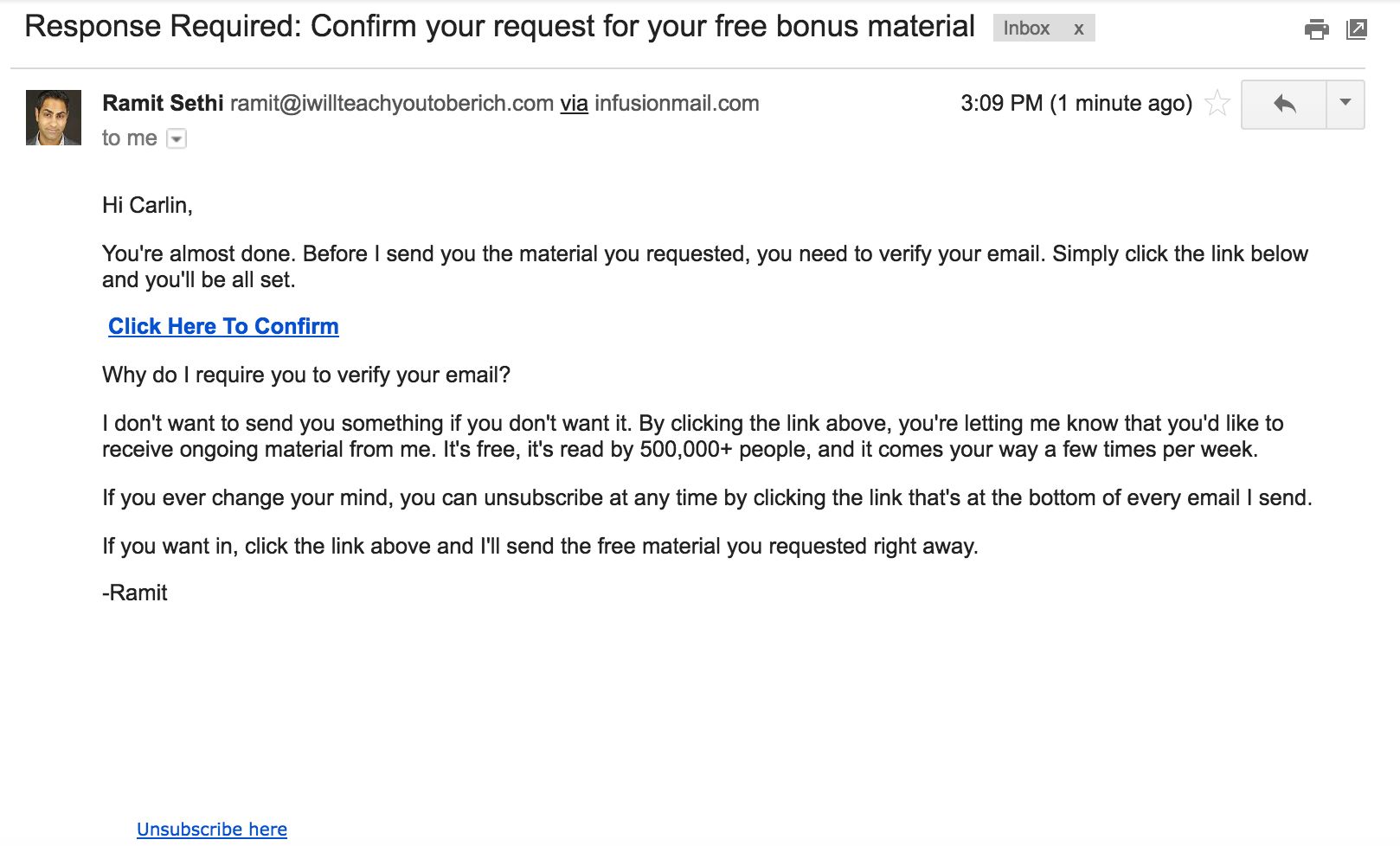
Task: Open the More options arrow beside Reply
Action: tap(1345, 105)
